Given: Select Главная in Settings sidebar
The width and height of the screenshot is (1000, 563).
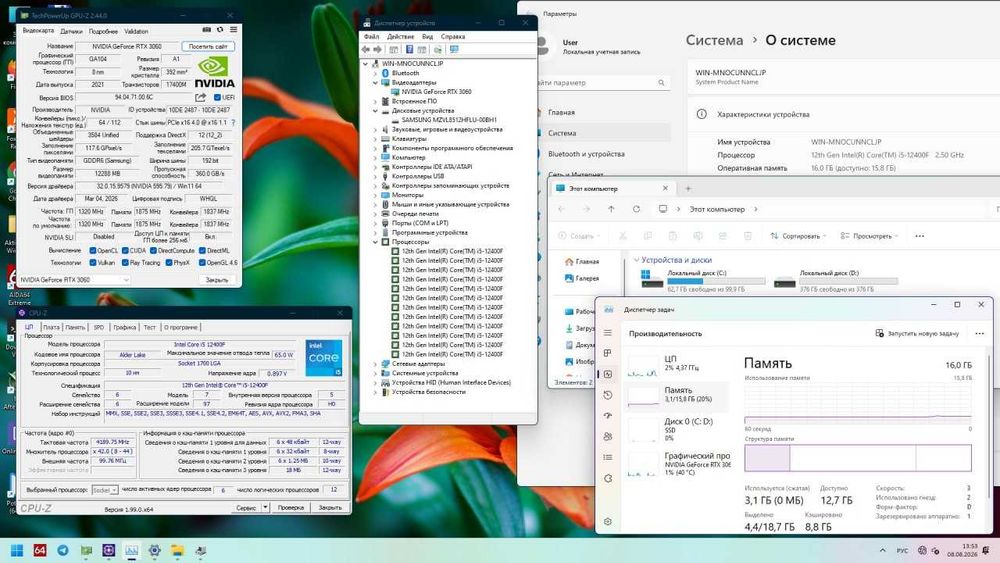Looking at the screenshot, I should click(561, 112).
